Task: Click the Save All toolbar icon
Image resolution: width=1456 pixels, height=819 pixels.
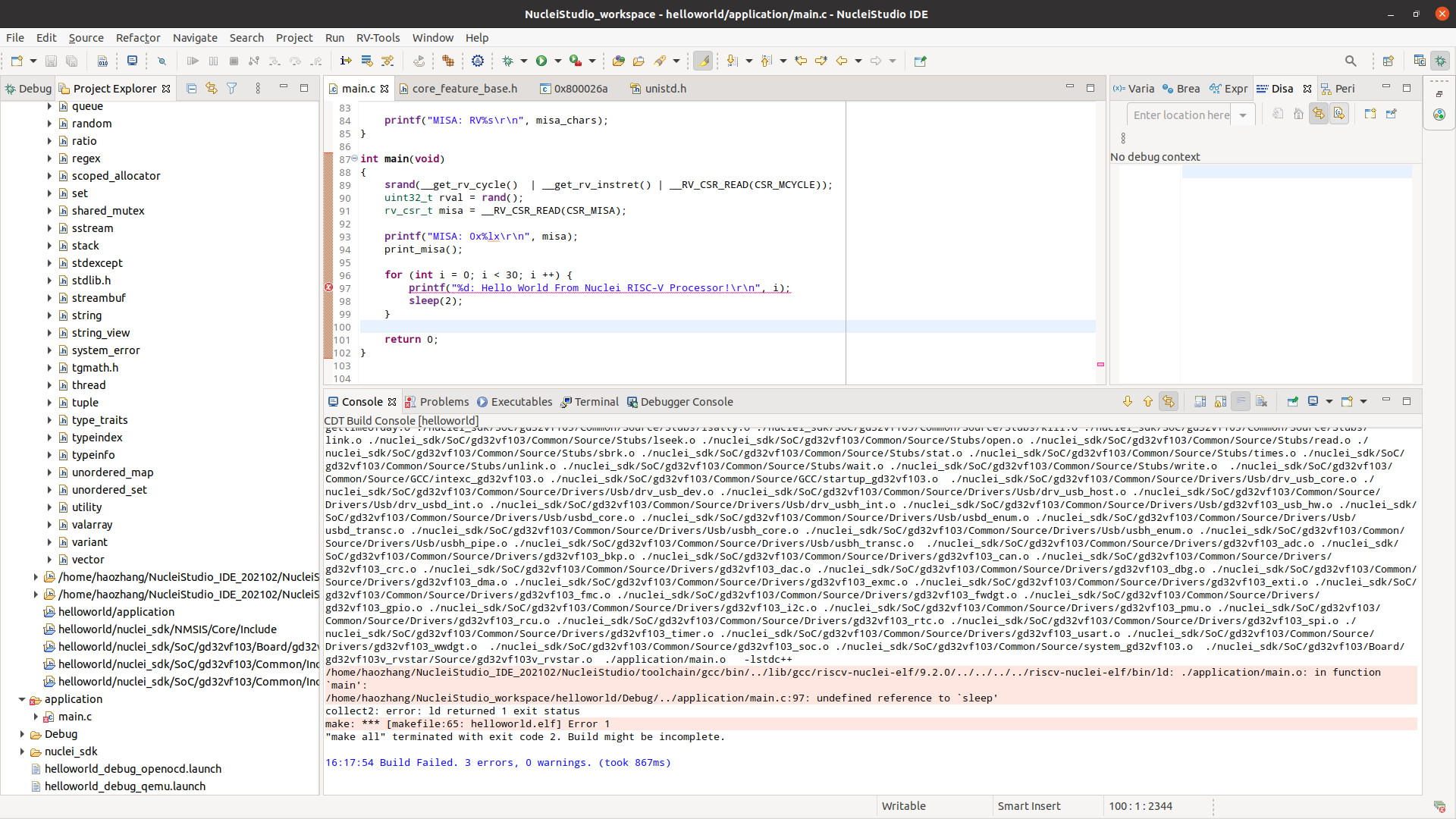Action: click(71, 61)
